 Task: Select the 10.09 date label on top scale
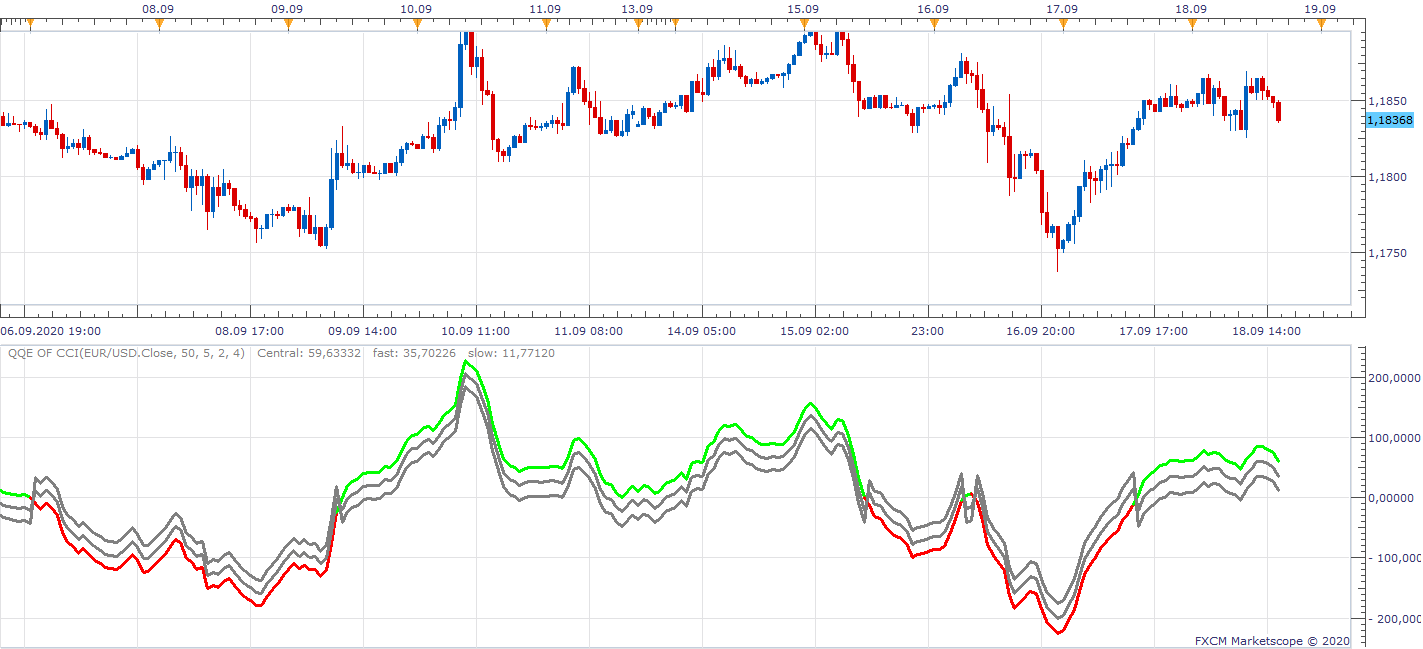click(417, 9)
